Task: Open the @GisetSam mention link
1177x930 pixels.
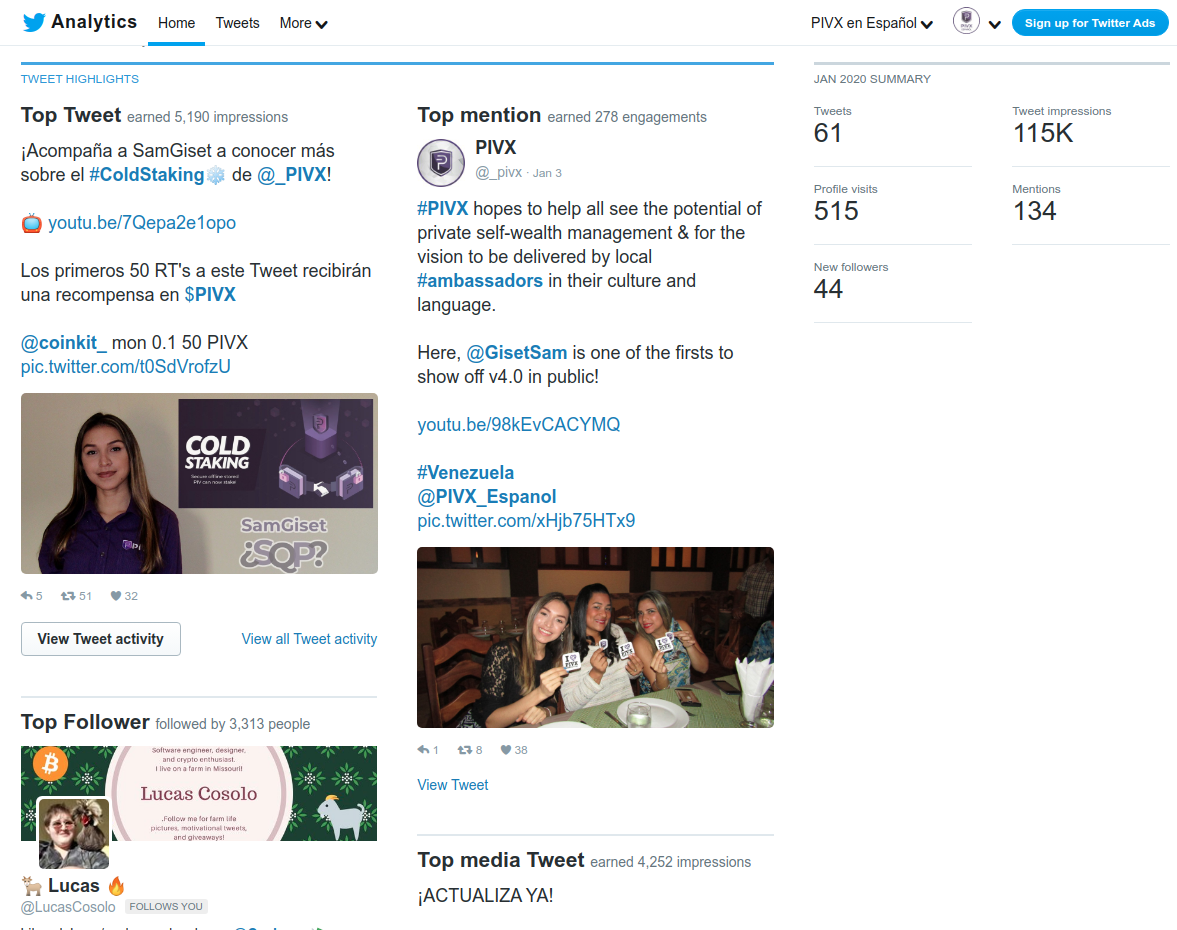Action: (516, 353)
